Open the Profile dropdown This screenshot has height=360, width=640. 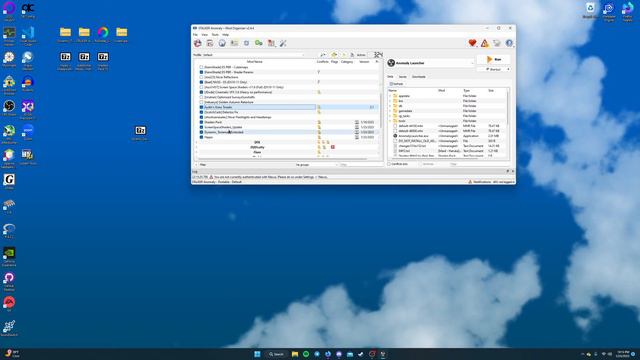(x=254, y=55)
